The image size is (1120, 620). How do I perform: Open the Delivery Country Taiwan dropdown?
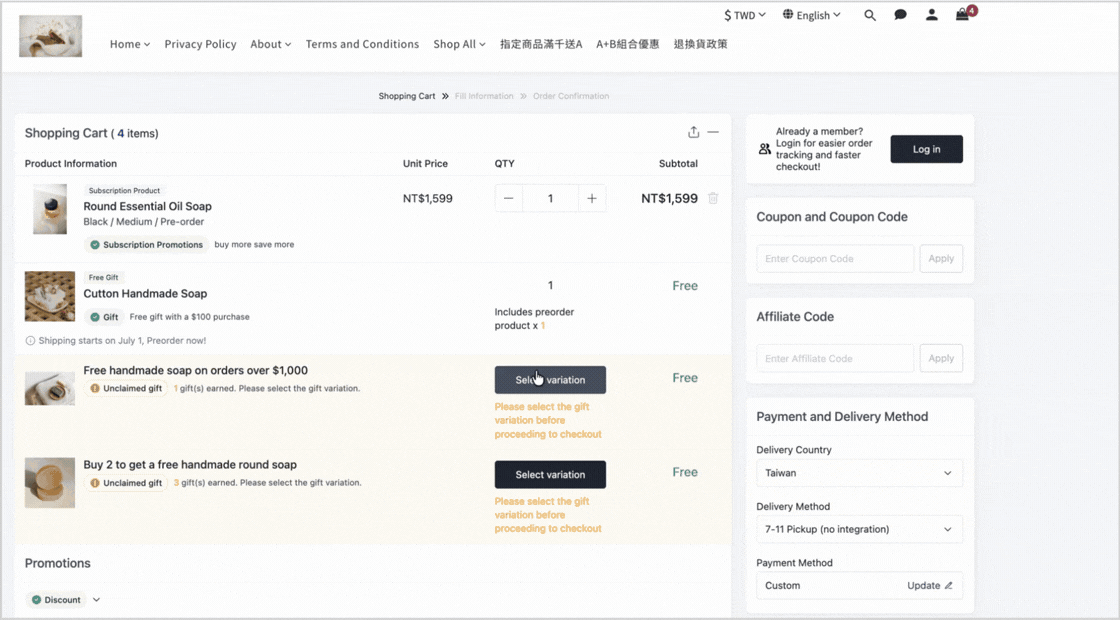pos(859,473)
